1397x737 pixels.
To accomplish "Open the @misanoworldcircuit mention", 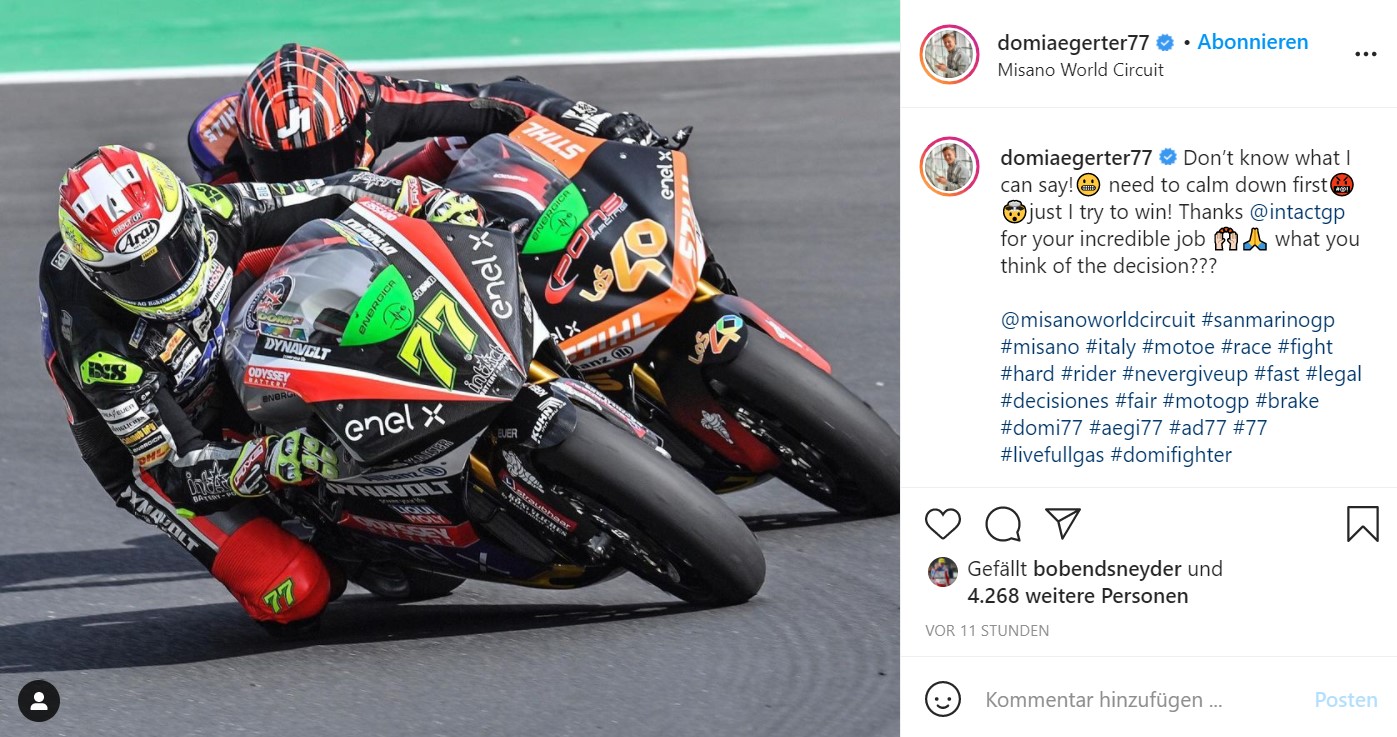I will (1098, 320).
